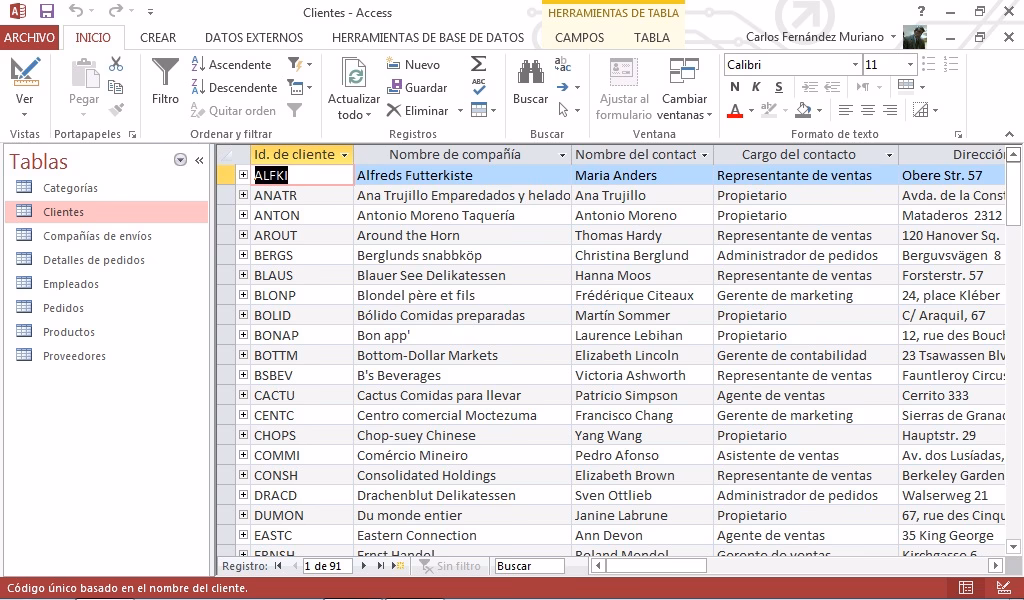Image resolution: width=1024 pixels, height=600 pixels.
Task: Click the Help question mark icon
Action: point(921,11)
